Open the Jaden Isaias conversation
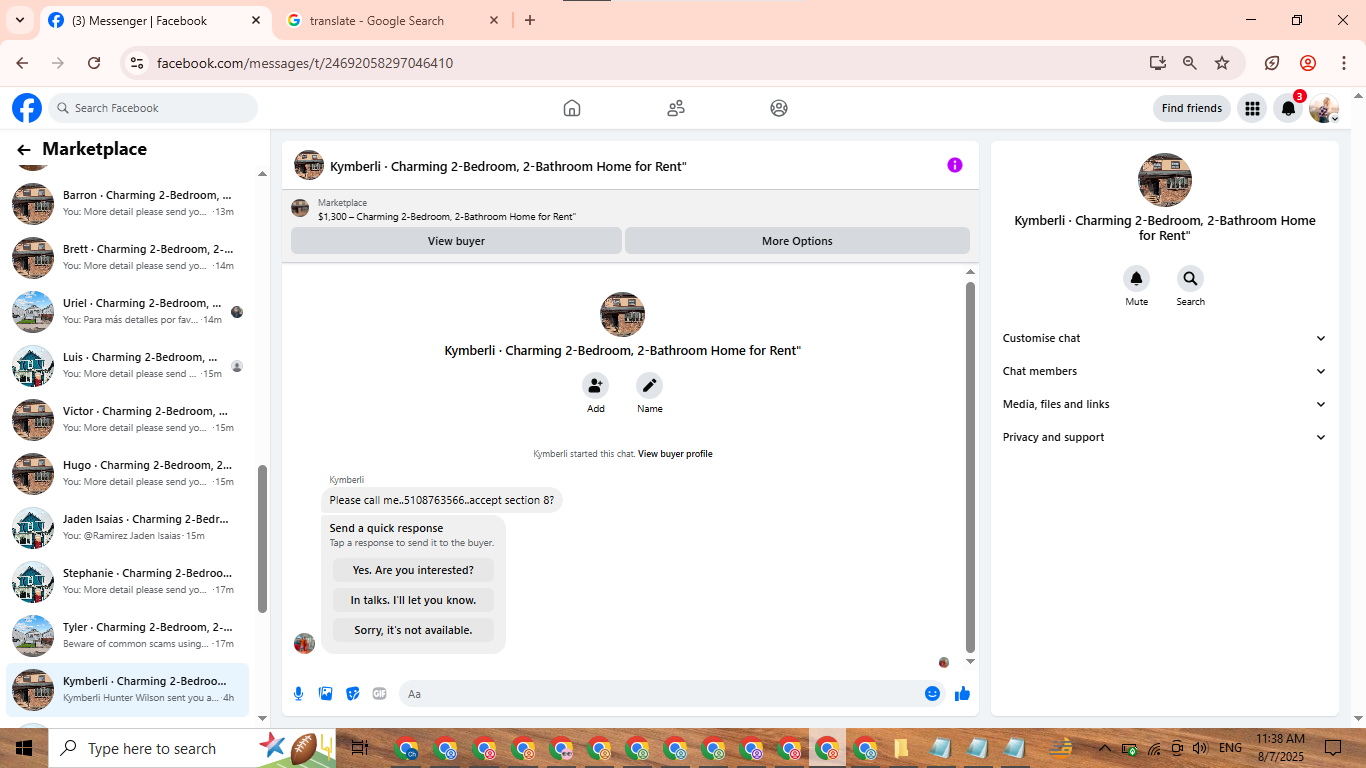 click(128, 527)
